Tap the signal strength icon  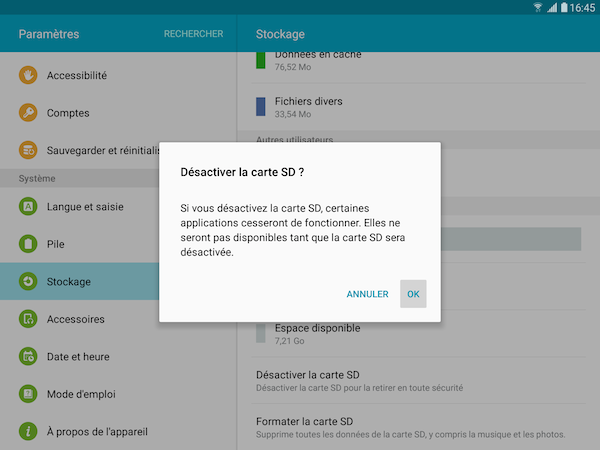coord(552,7)
